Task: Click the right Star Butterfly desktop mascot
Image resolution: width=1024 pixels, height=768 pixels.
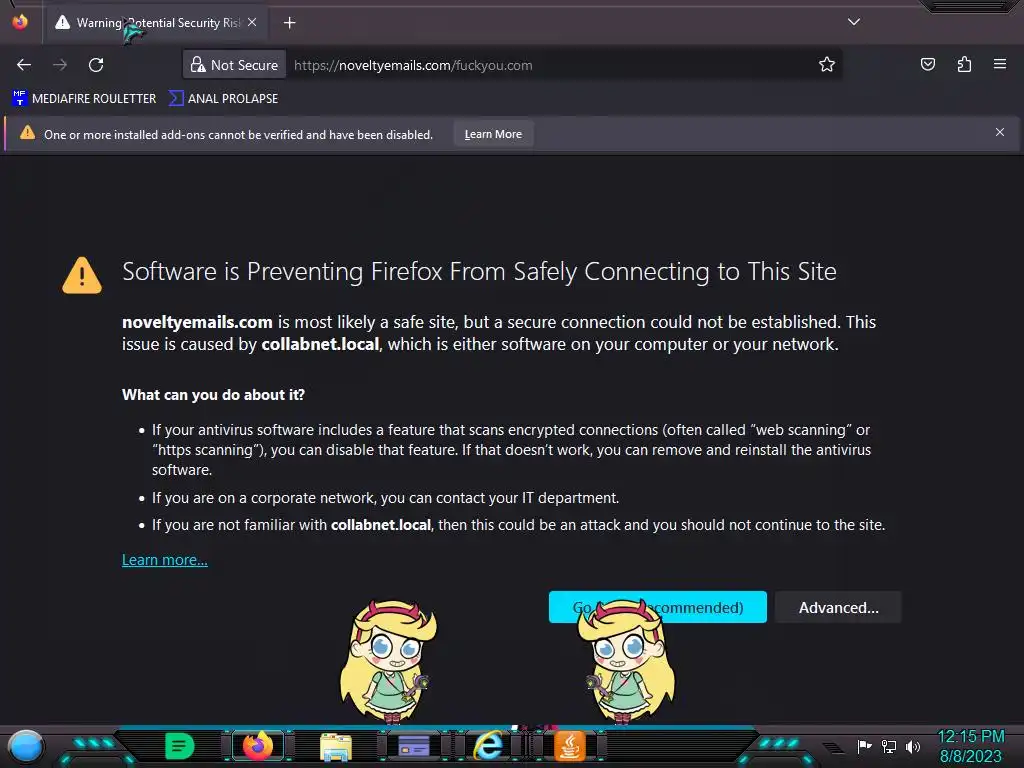Action: click(626, 662)
